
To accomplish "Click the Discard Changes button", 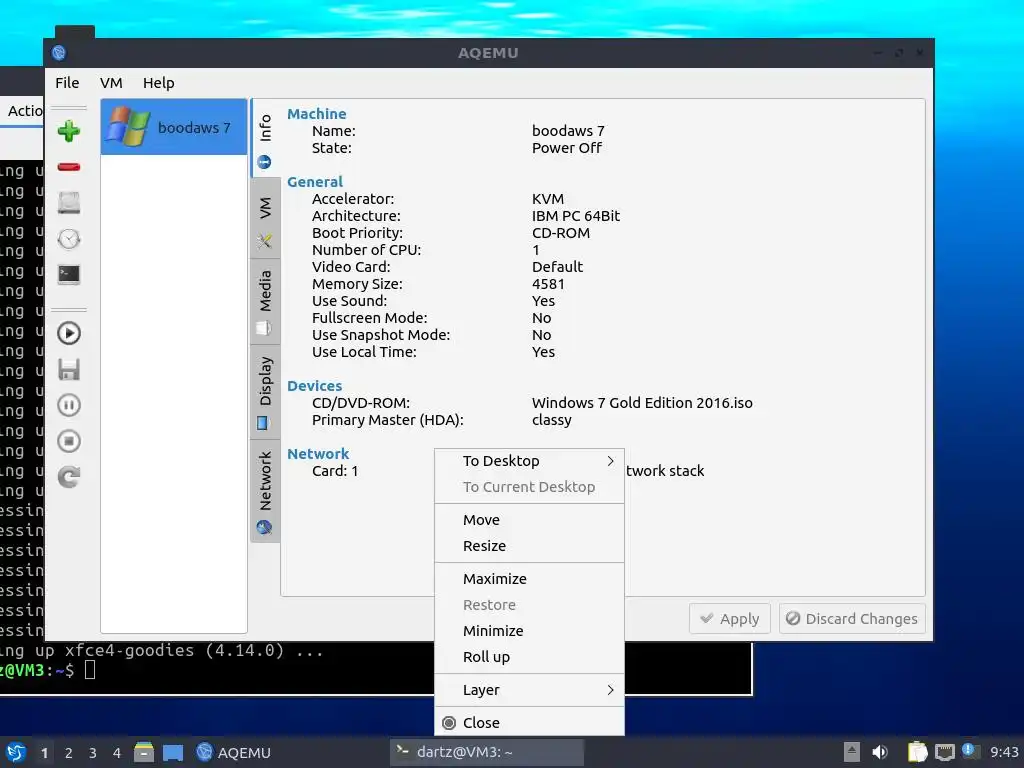I will point(852,618).
